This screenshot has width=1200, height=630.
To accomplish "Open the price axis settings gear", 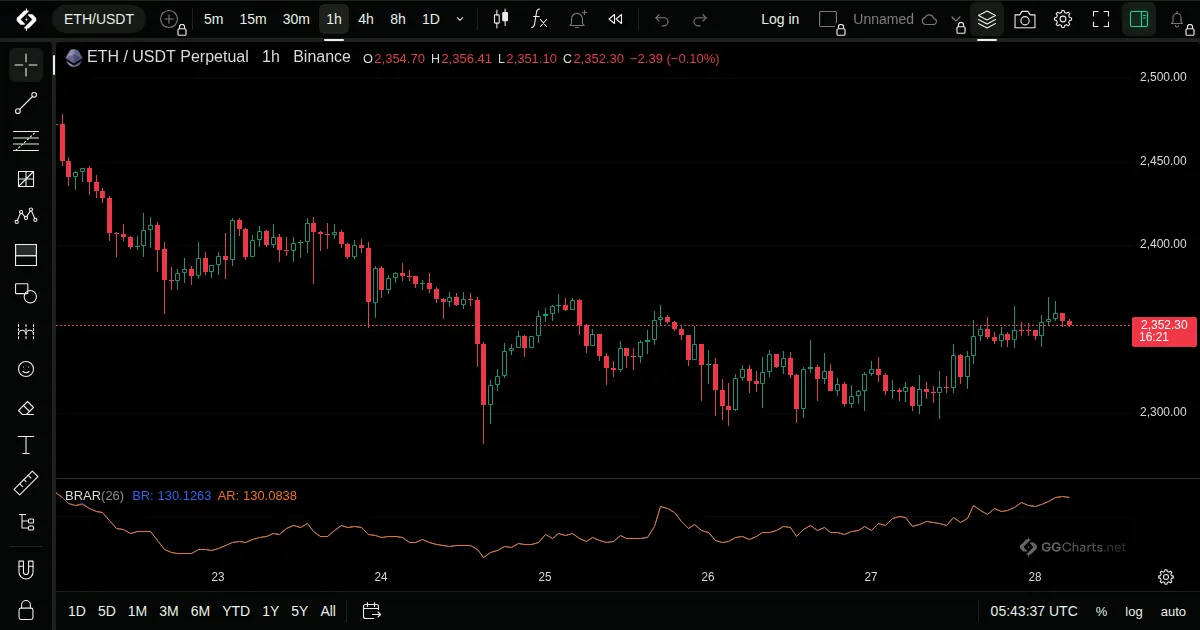I will [1166, 577].
